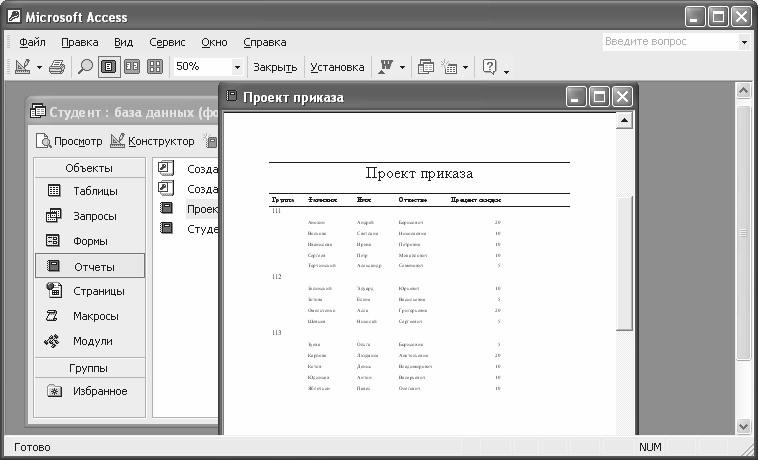Click the Database Window icon
This screenshot has height=460, width=758.
coord(425,67)
